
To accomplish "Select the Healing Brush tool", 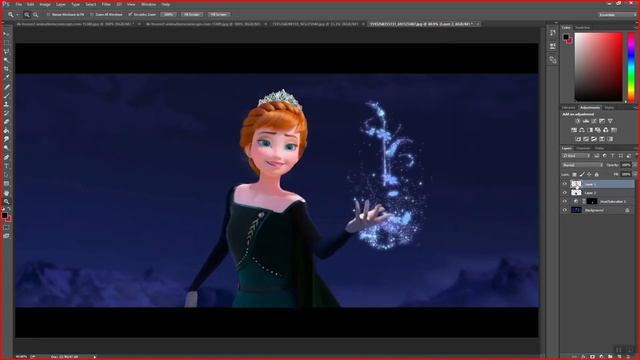I will tap(6, 87).
